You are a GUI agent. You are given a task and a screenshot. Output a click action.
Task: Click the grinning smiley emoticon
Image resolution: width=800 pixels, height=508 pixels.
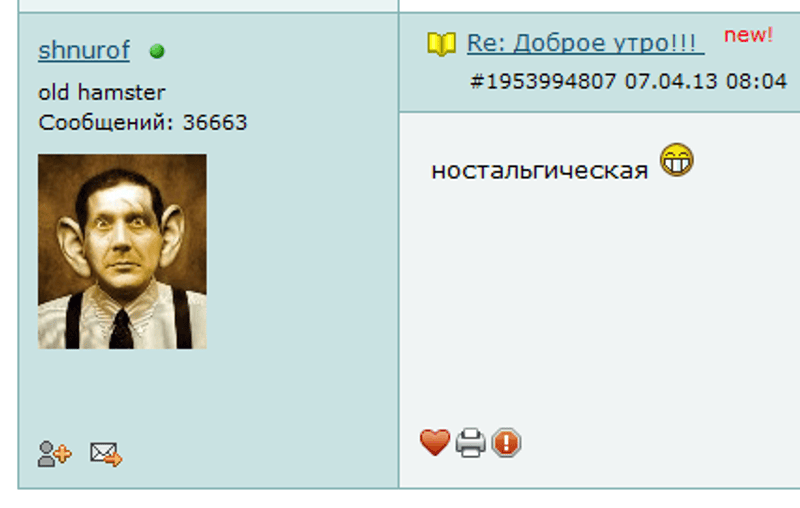(x=677, y=160)
